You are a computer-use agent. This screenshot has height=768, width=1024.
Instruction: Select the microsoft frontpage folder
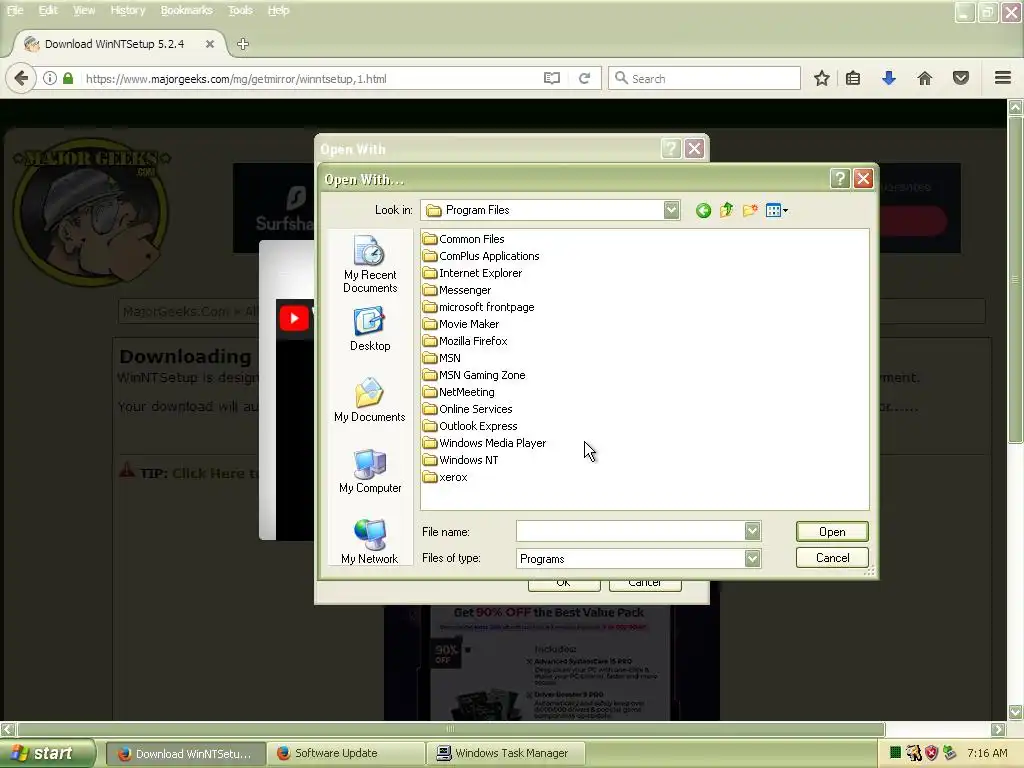tap(479, 307)
